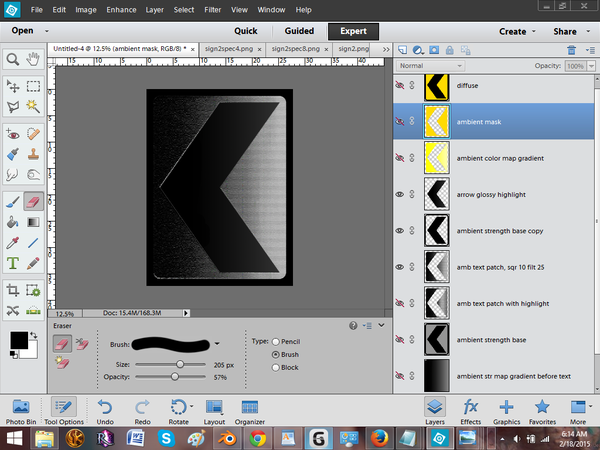Select the Pencil eraser type

[x=276, y=342]
